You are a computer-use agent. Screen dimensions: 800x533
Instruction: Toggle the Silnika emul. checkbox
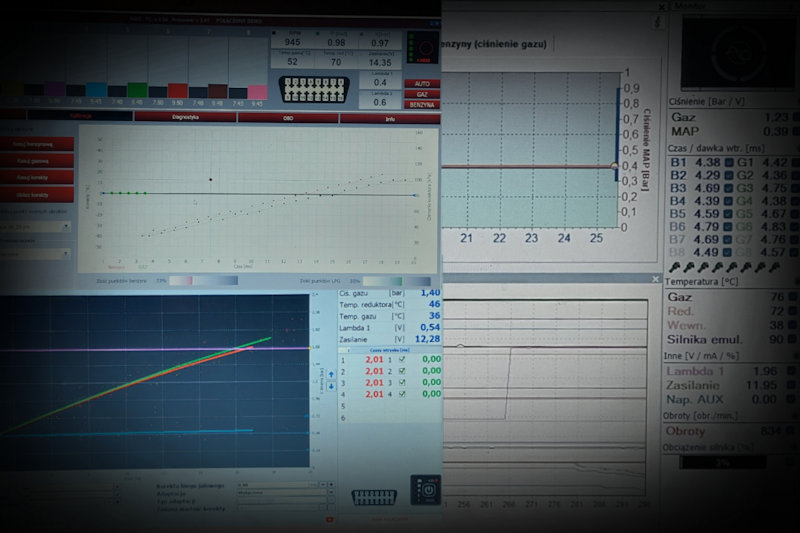click(792, 339)
